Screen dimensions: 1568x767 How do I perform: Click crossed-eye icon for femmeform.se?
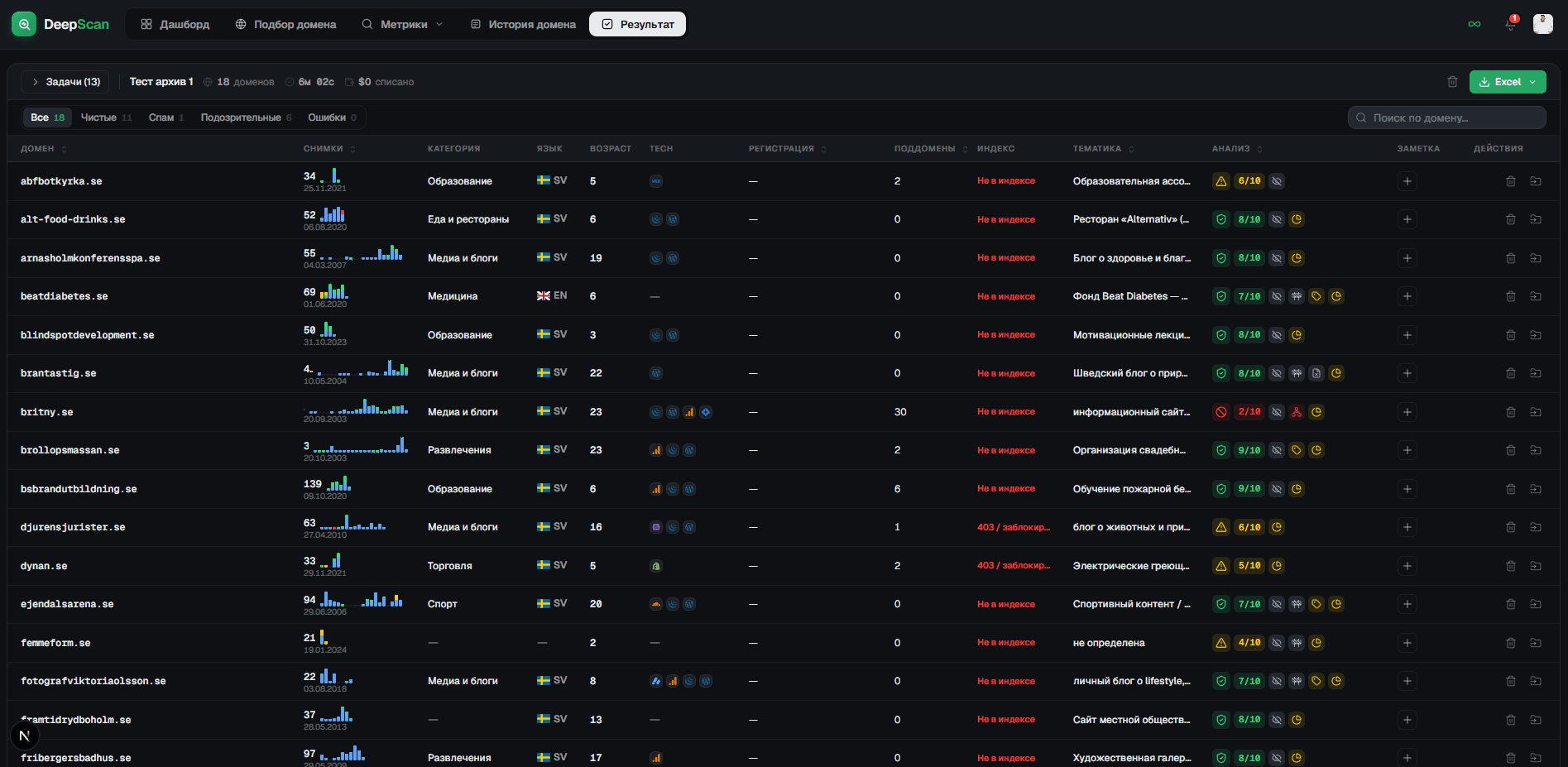(x=1277, y=643)
